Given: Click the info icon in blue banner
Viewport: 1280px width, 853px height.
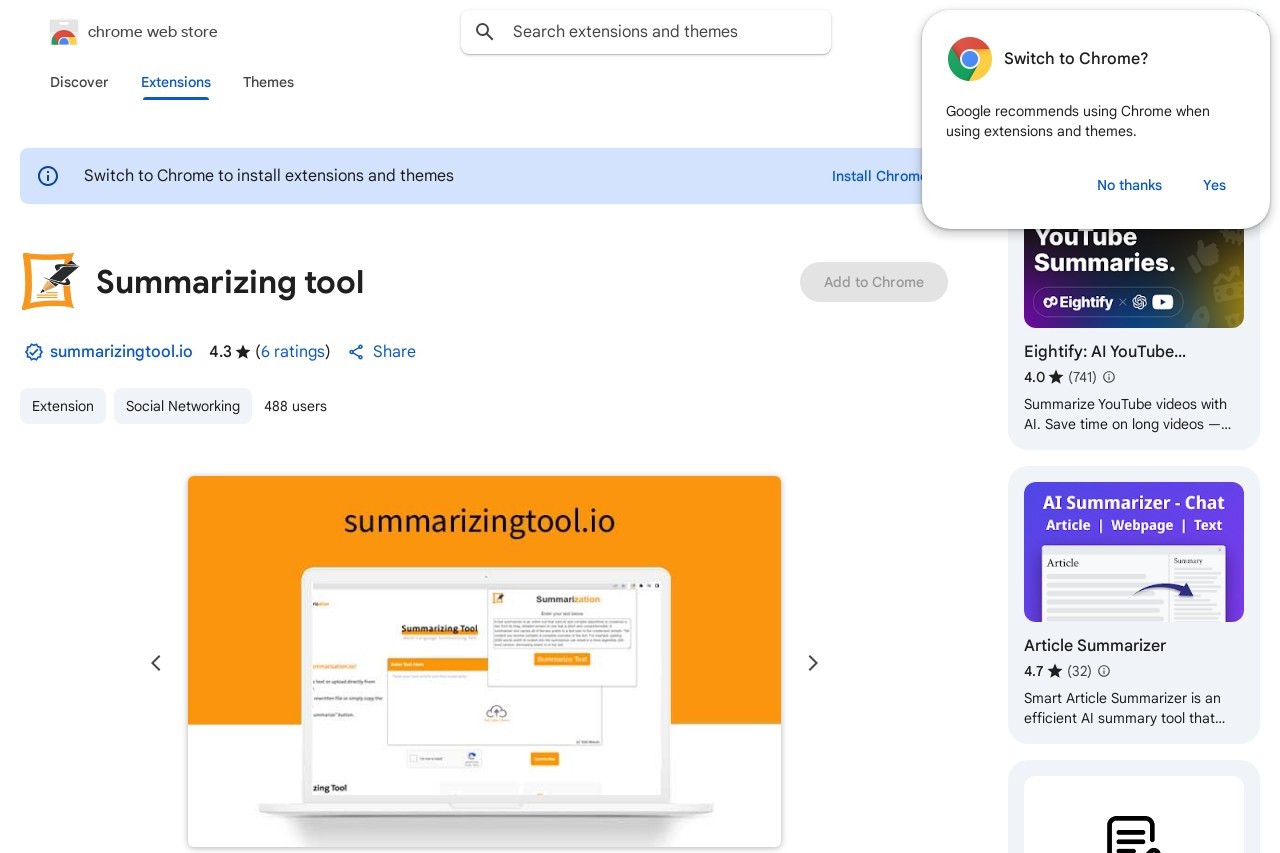Looking at the screenshot, I should point(48,176).
